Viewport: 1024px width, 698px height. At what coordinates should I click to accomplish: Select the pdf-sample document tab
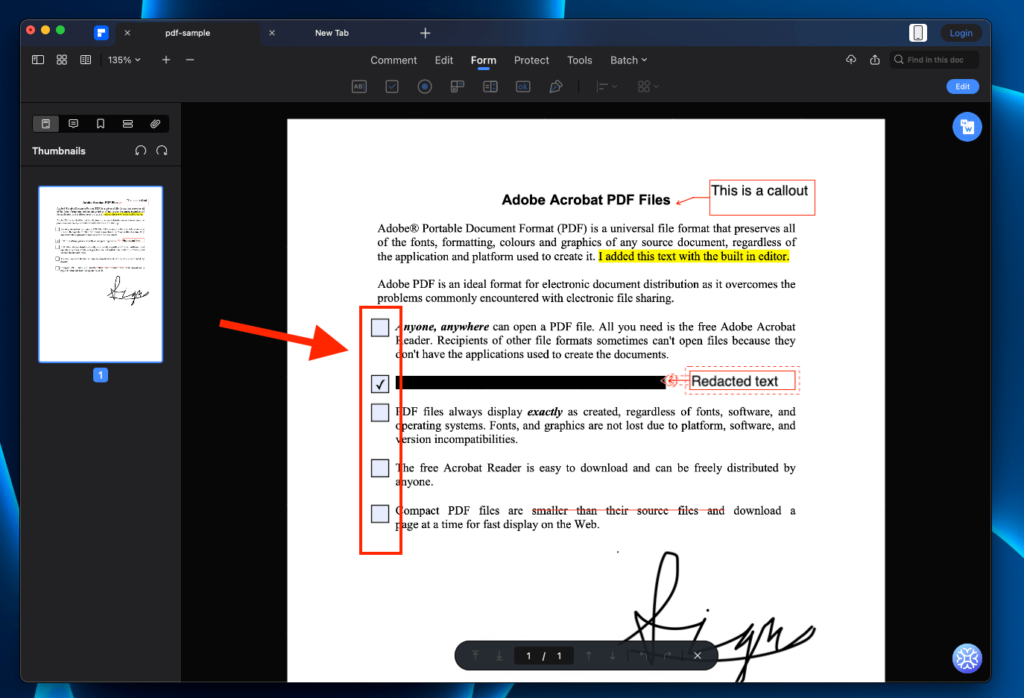[x=187, y=33]
